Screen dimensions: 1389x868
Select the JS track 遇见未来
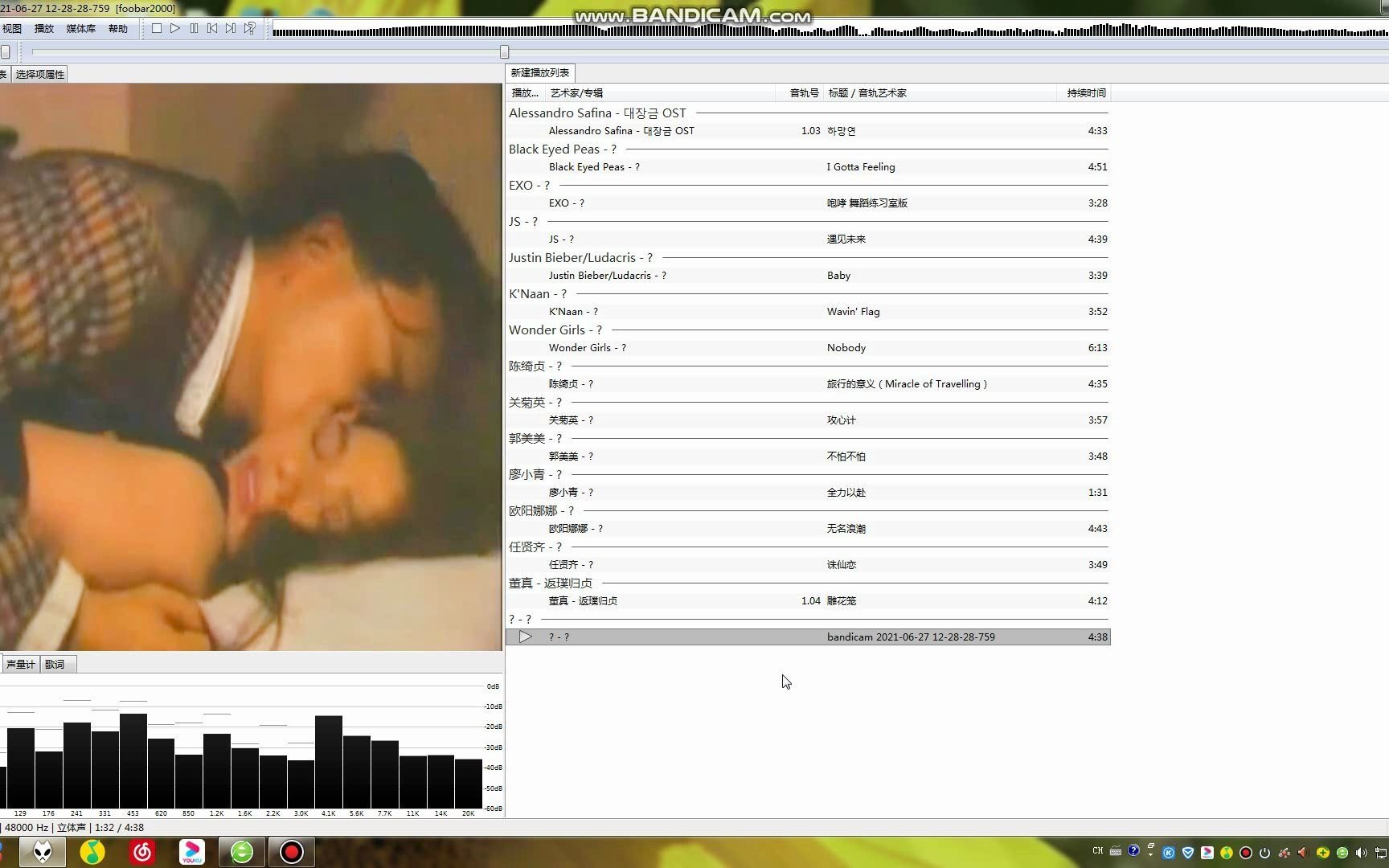(x=808, y=239)
